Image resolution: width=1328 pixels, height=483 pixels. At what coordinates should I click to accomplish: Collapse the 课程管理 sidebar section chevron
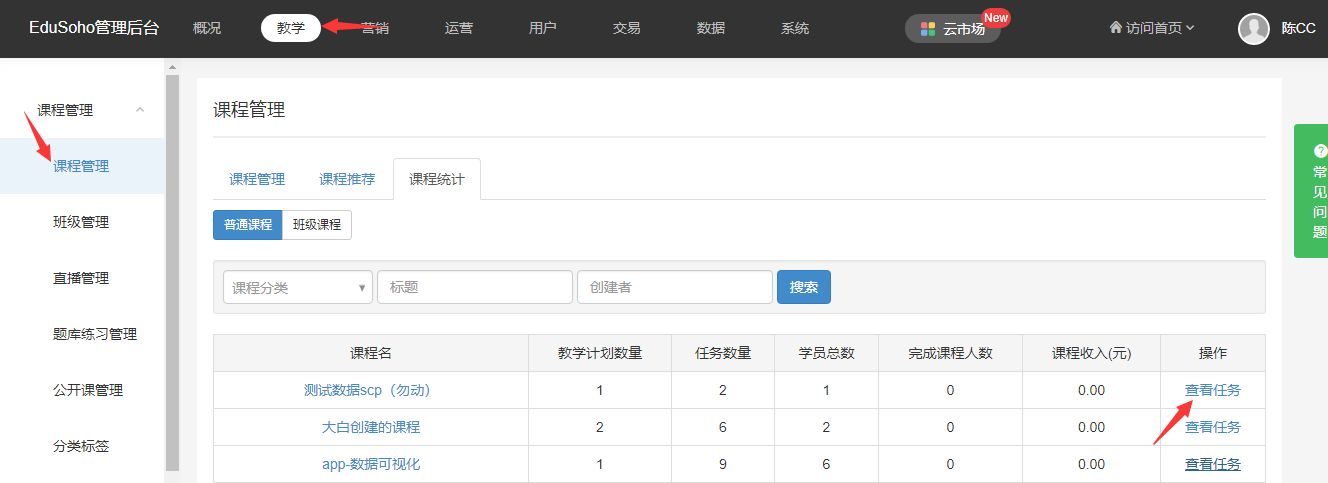point(140,110)
